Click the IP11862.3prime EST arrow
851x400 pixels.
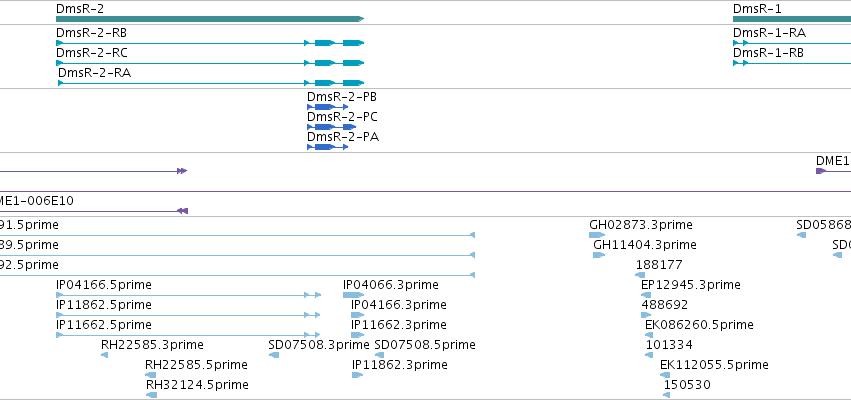pyautogui.click(x=357, y=375)
